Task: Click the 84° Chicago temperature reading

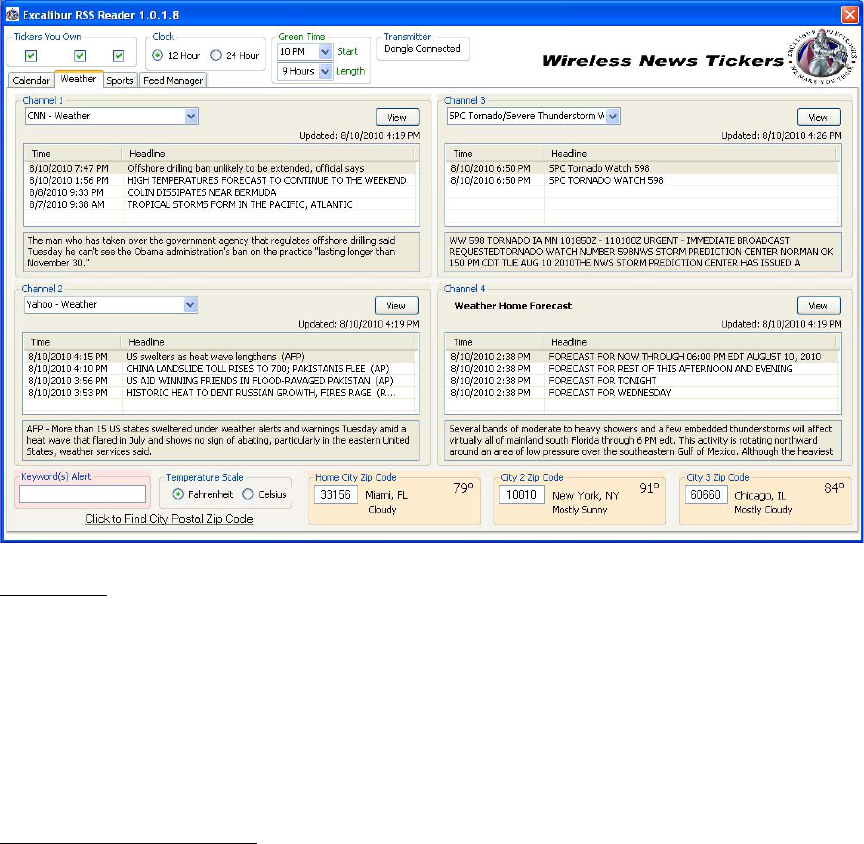Action: click(834, 488)
